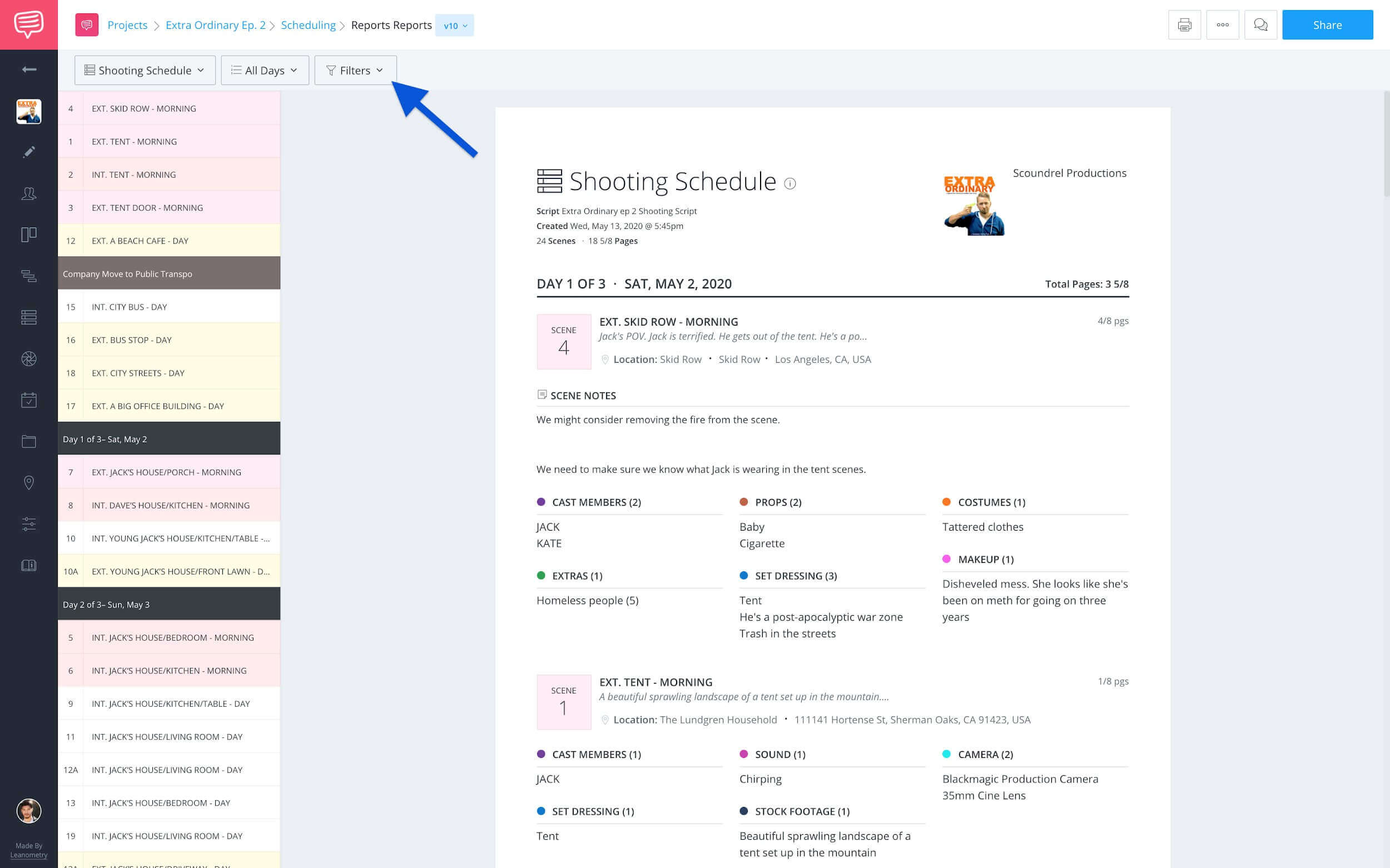Screen dimensions: 1390x868
Task: Open the v10 version selector
Action: click(x=454, y=25)
